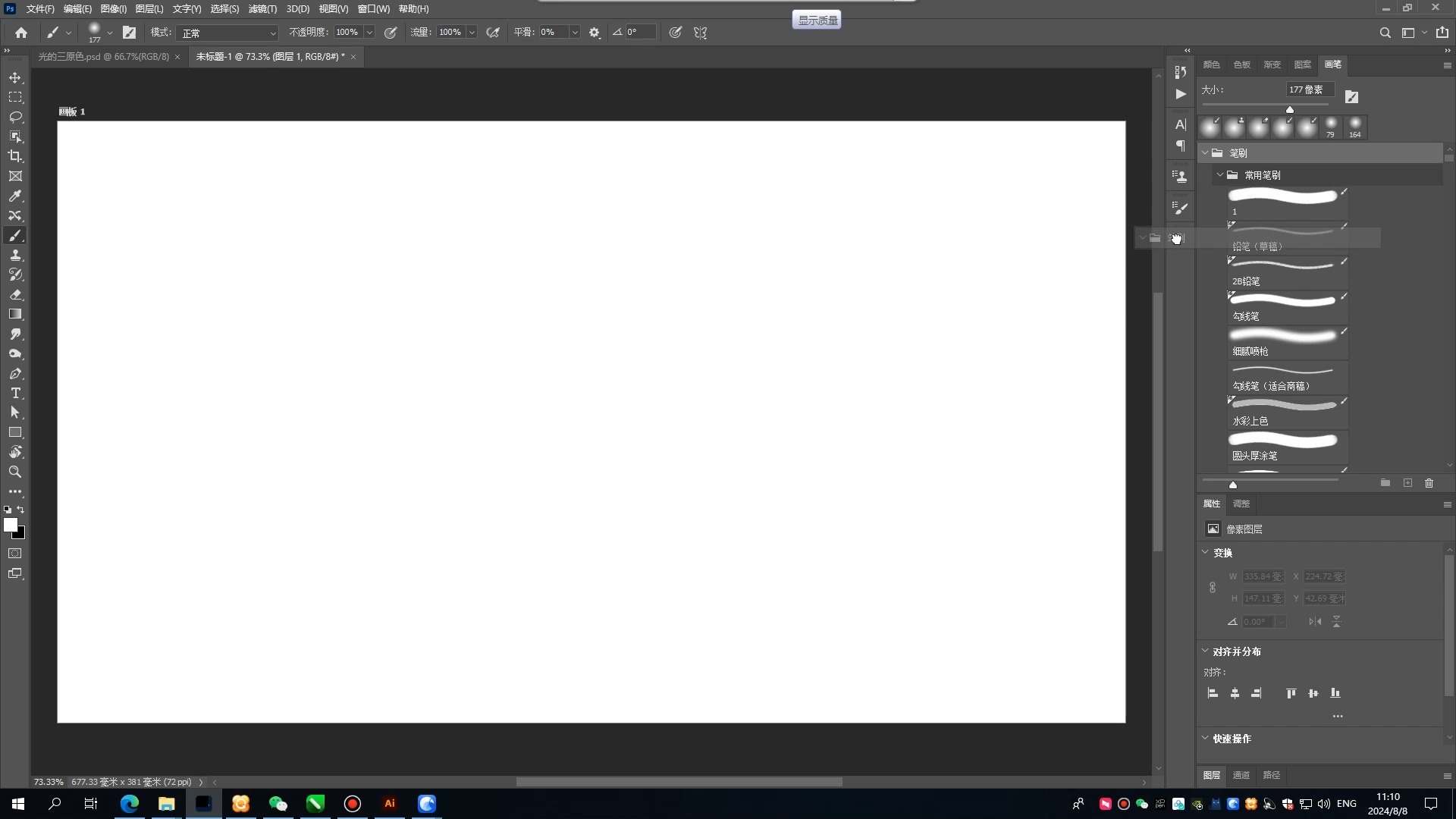Select the 水彩上色 brush preset
The image size is (1456, 819).
pyautogui.click(x=1288, y=411)
